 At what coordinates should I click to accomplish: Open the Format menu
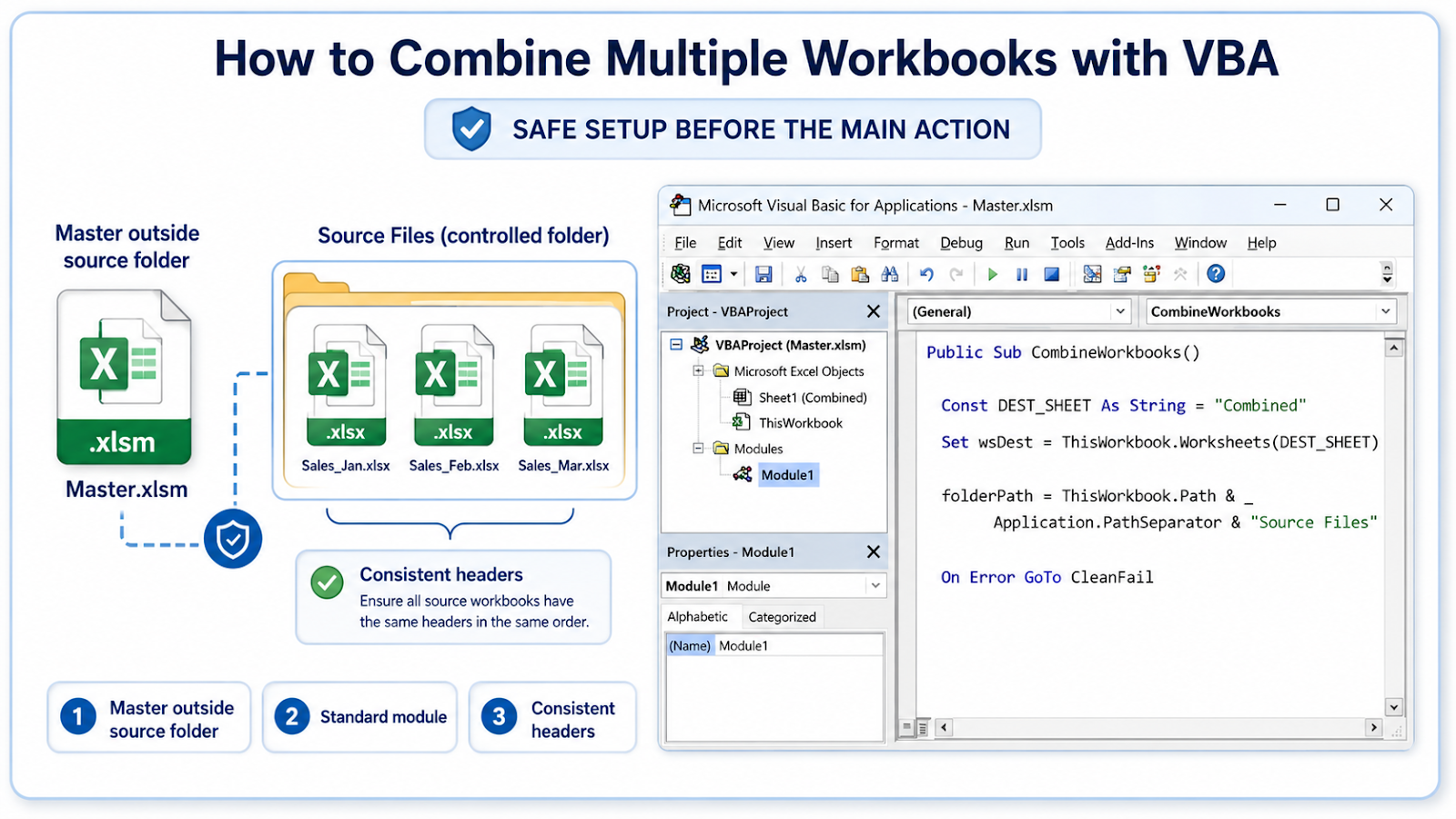coord(896,243)
